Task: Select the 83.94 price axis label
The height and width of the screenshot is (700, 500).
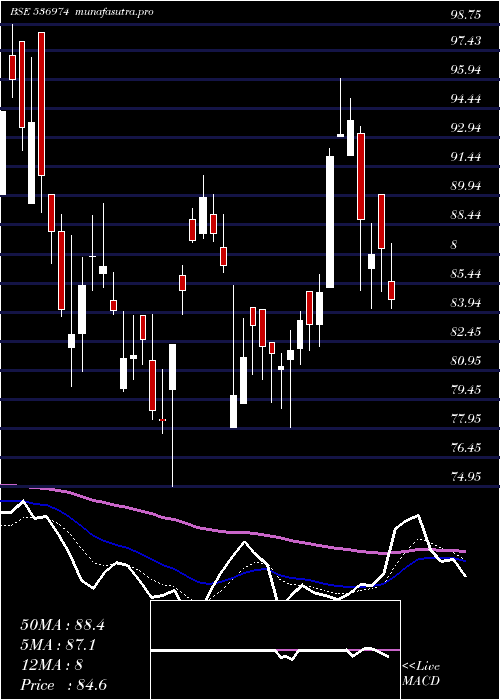Action: [x=466, y=303]
